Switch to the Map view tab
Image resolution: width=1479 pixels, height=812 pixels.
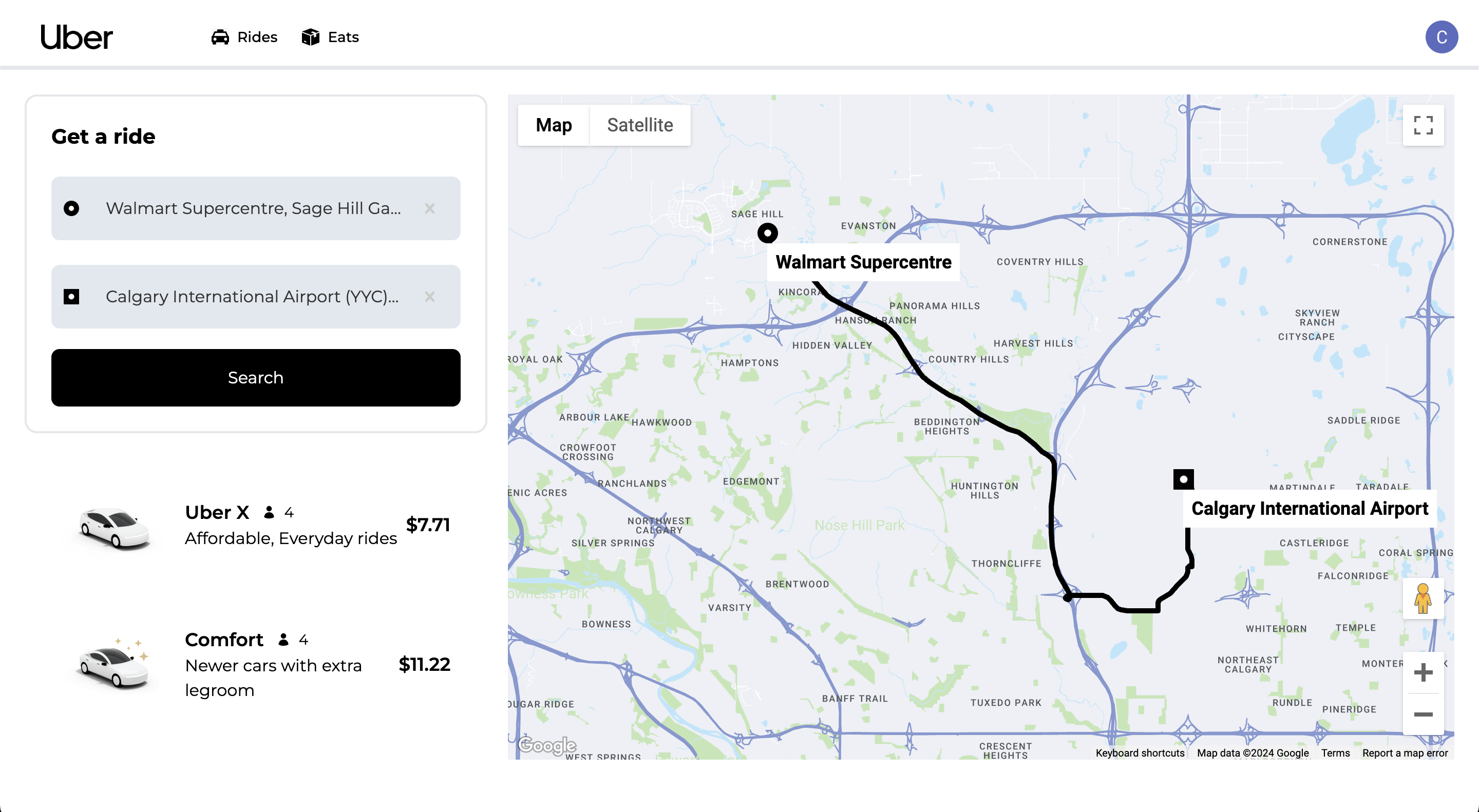(553, 125)
